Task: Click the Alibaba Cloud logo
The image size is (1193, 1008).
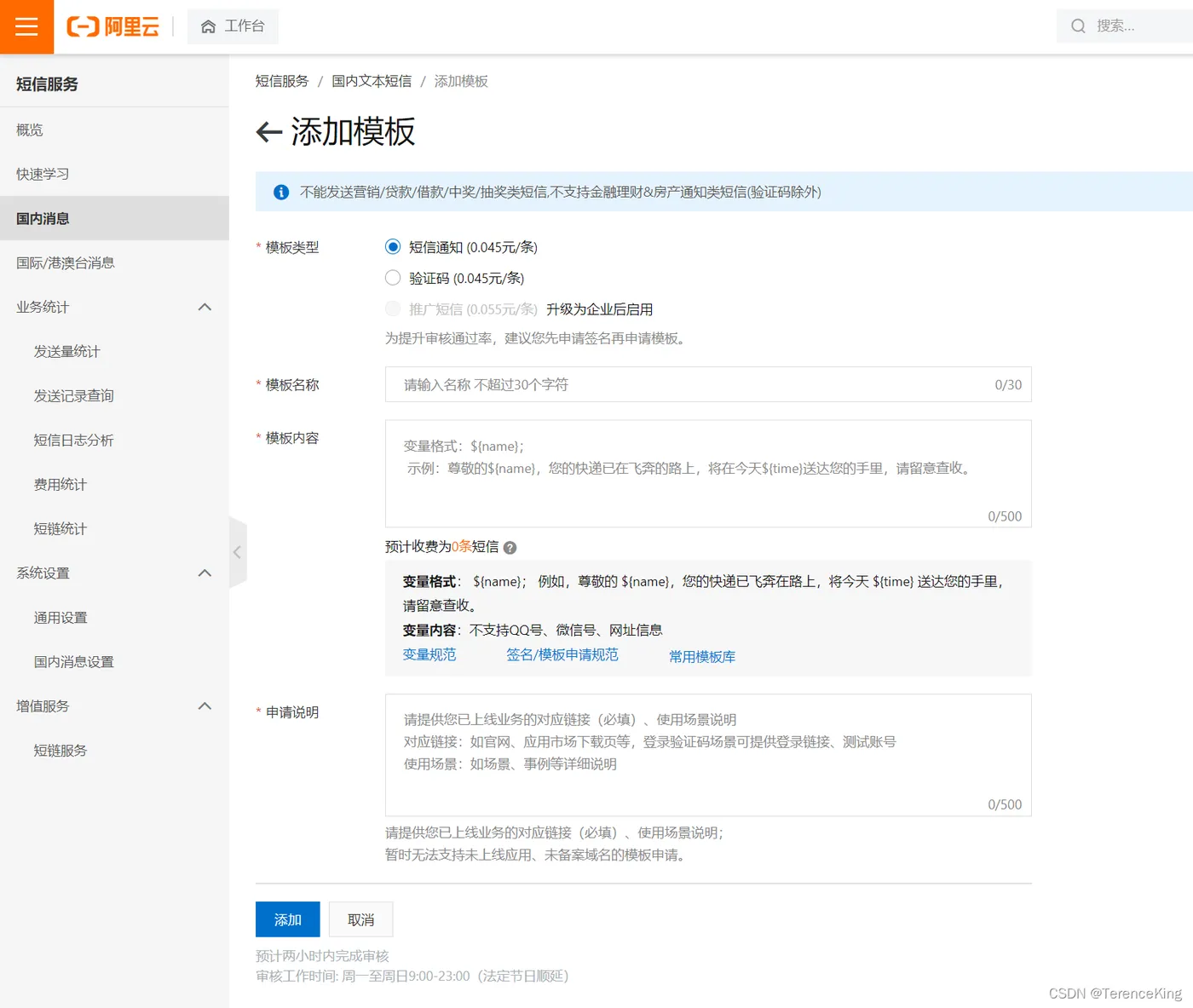Action: (x=112, y=26)
